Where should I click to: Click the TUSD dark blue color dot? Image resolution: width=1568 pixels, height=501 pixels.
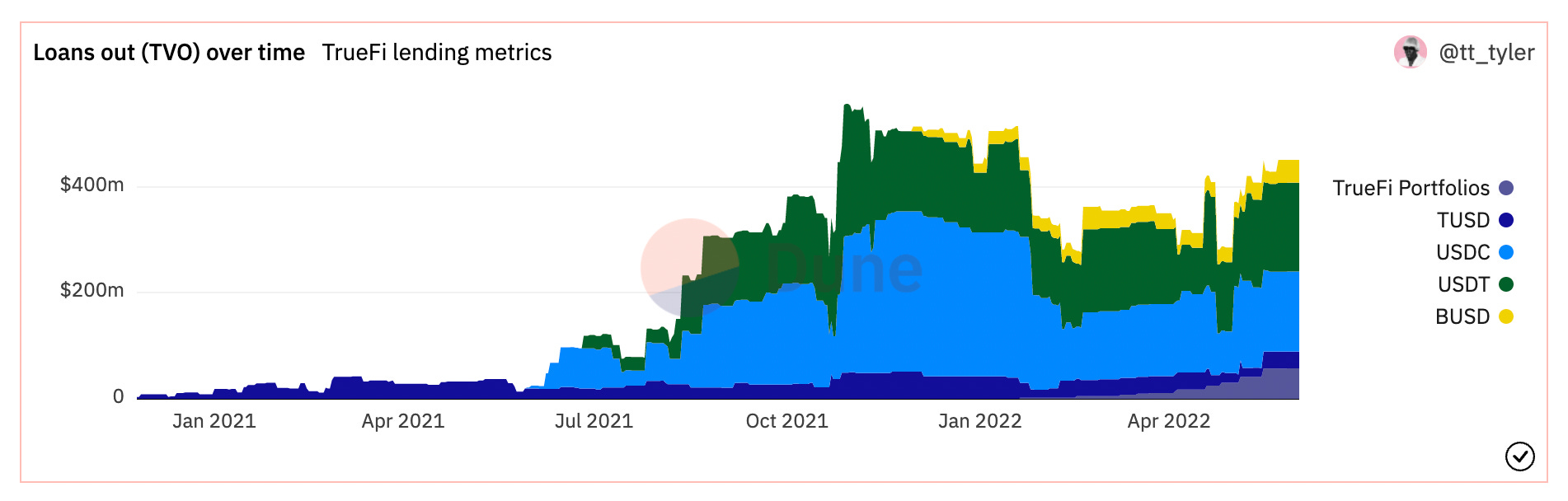(1506, 220)
